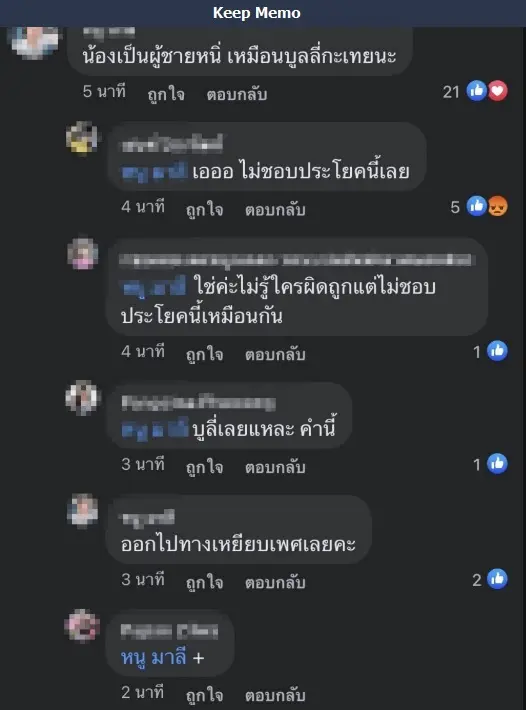The image size is (526, 710).
Task: Click like icon on ออกไปทางเหยียบเพศเลยคะ comment
Action: point(497,579)
